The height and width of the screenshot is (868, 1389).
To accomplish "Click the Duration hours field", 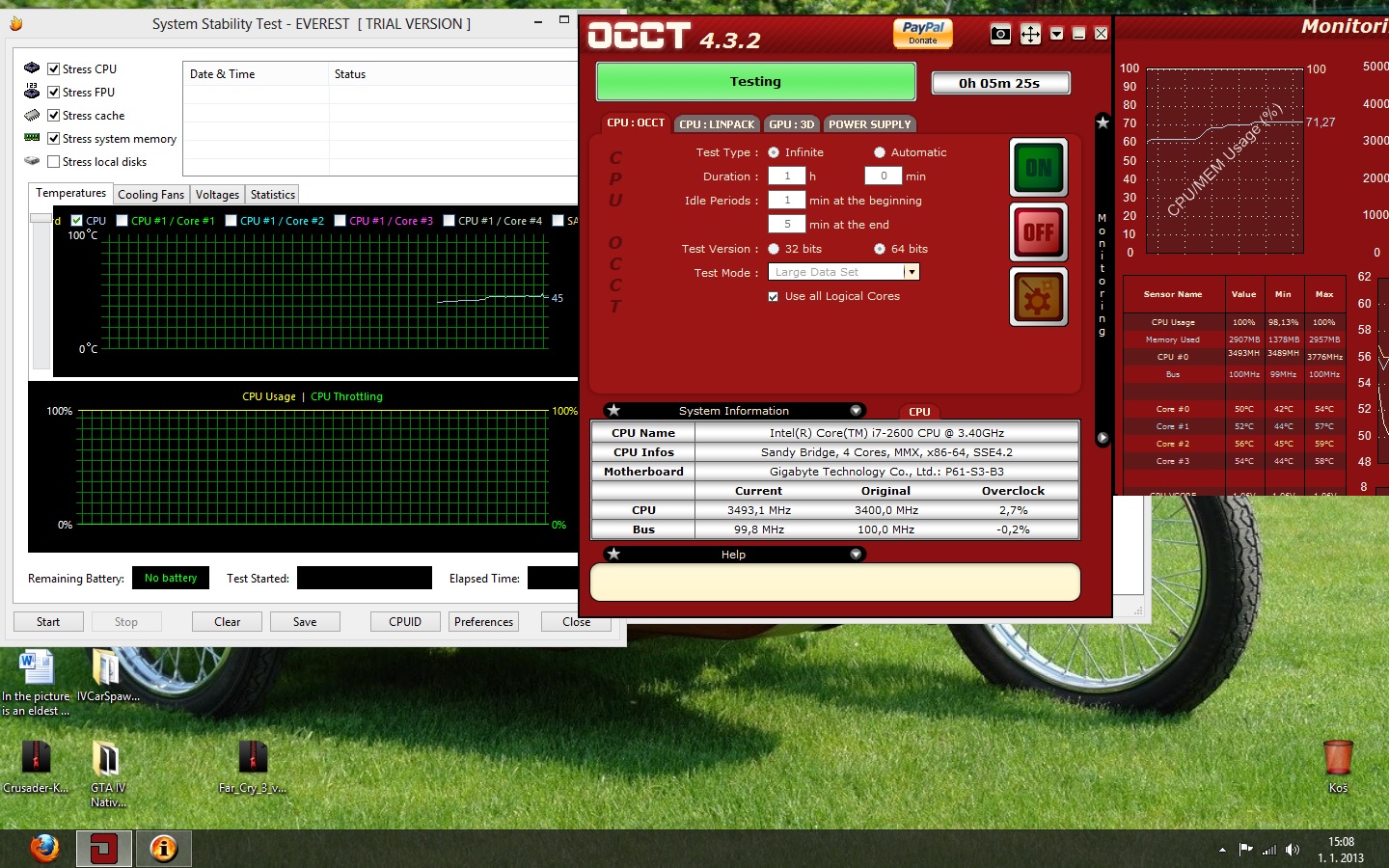I will coord(787,176).
